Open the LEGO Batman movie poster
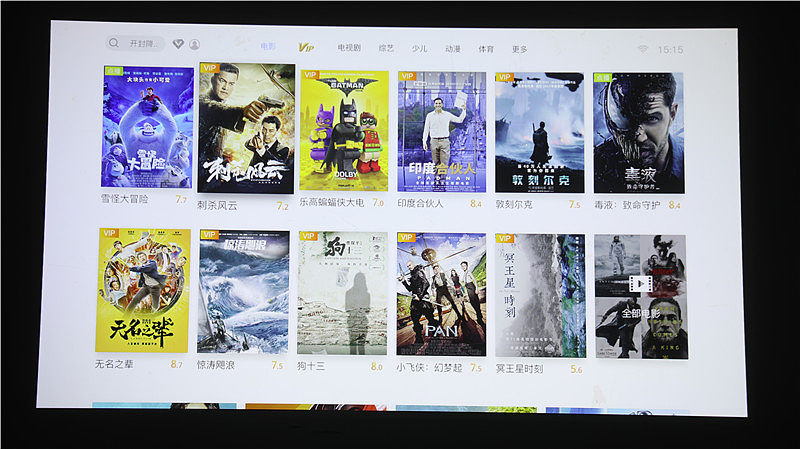The height and width of the screenshot is (449, 800). tap(344, 131)
